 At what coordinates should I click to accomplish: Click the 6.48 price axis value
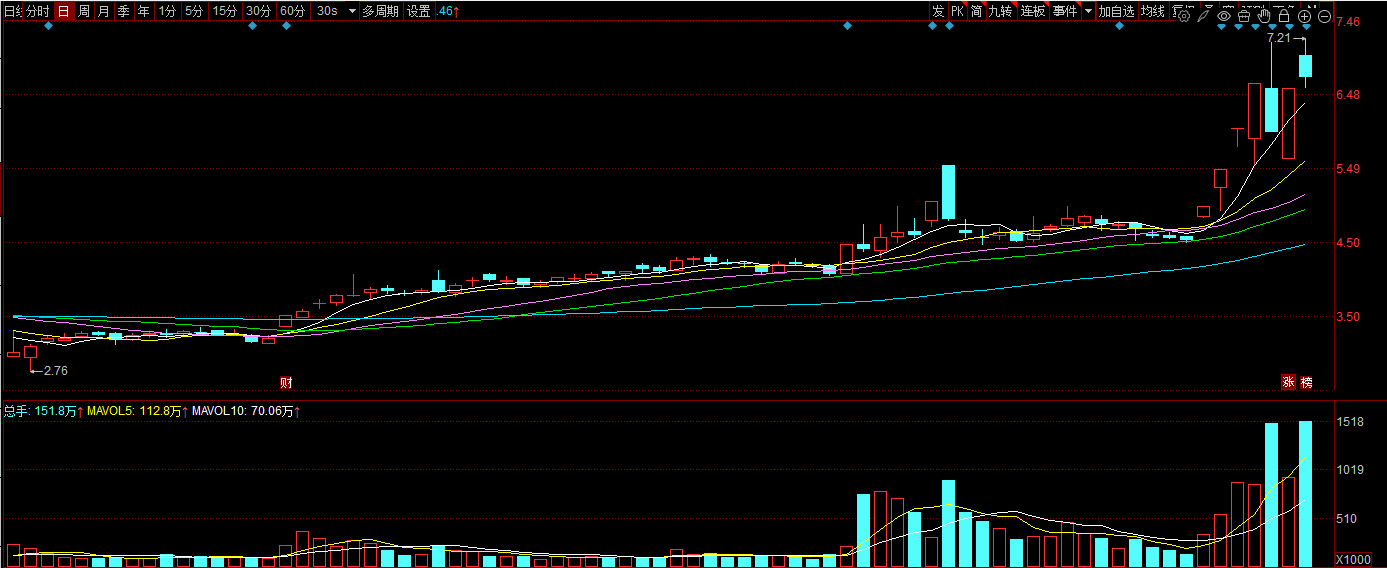pyautogui.click(x=1349, y=95)
